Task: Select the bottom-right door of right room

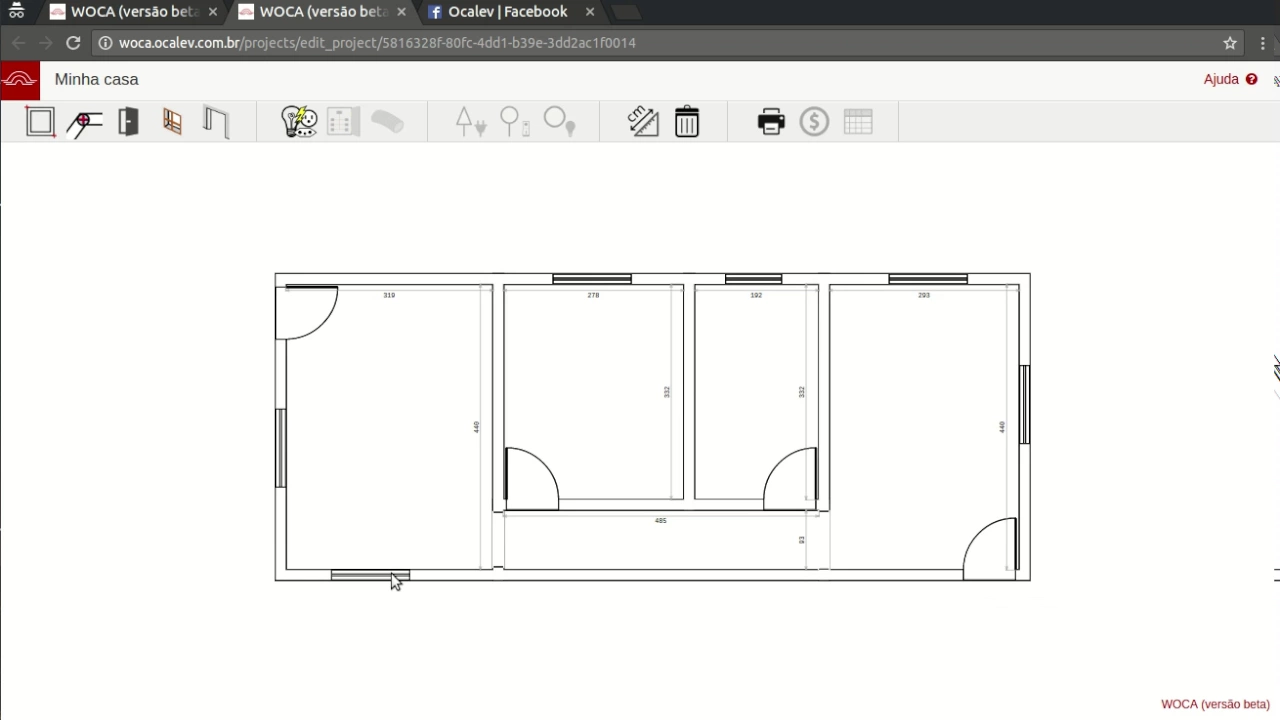Action: click(x=991, y=549)
